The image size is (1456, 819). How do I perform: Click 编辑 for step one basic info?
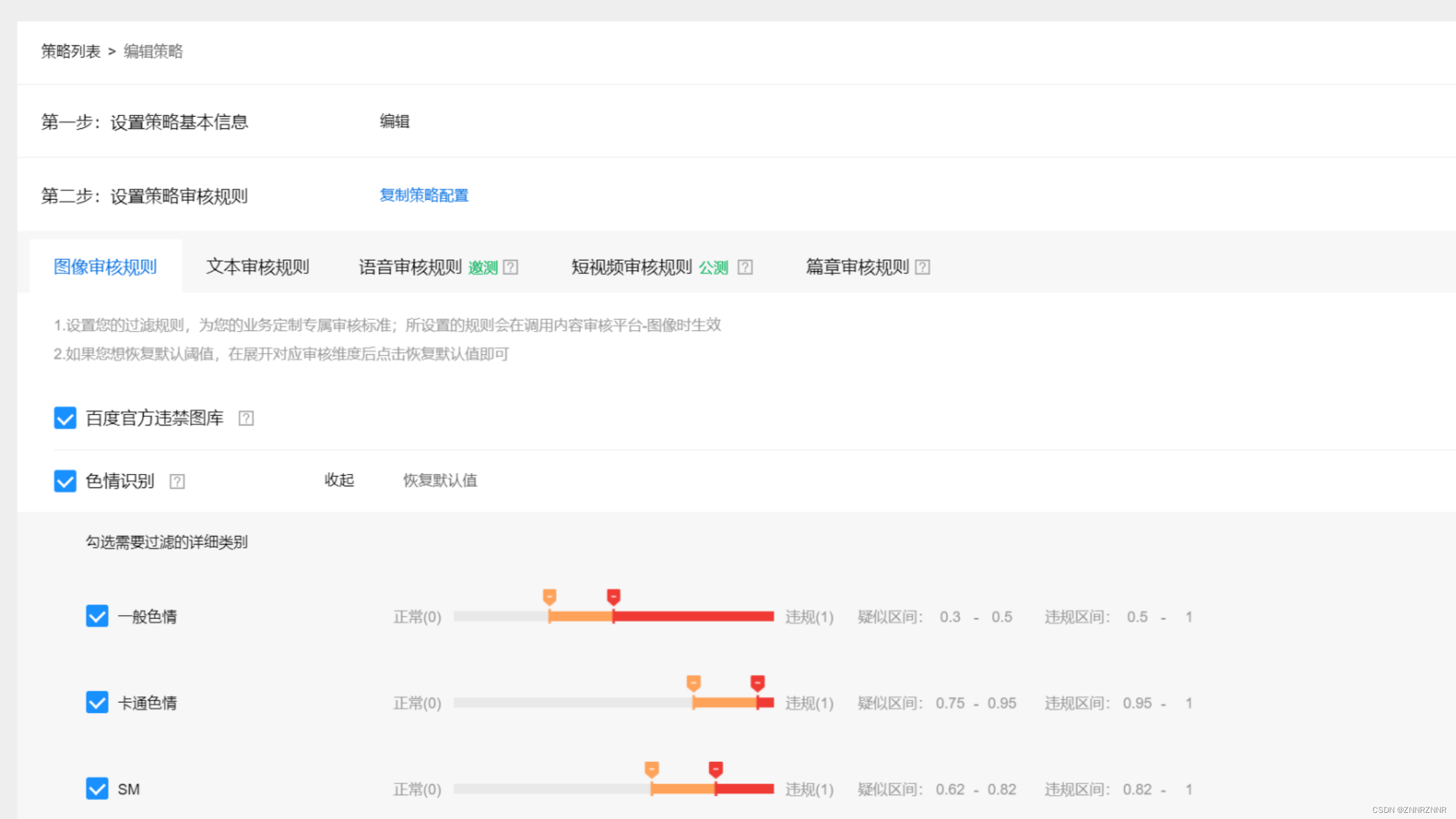(394, 122)
